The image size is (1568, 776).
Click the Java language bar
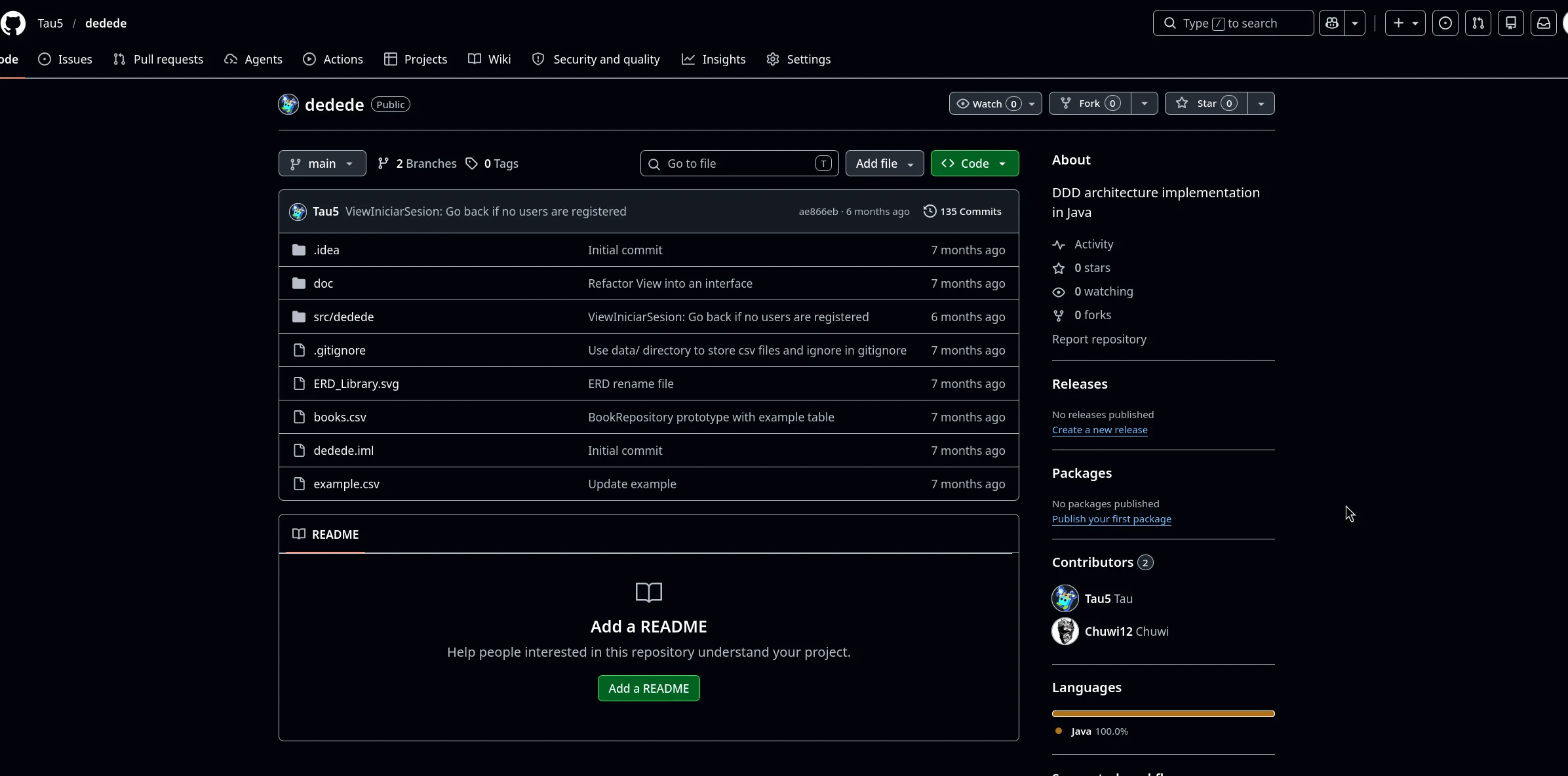click(x=1163, y=714)
